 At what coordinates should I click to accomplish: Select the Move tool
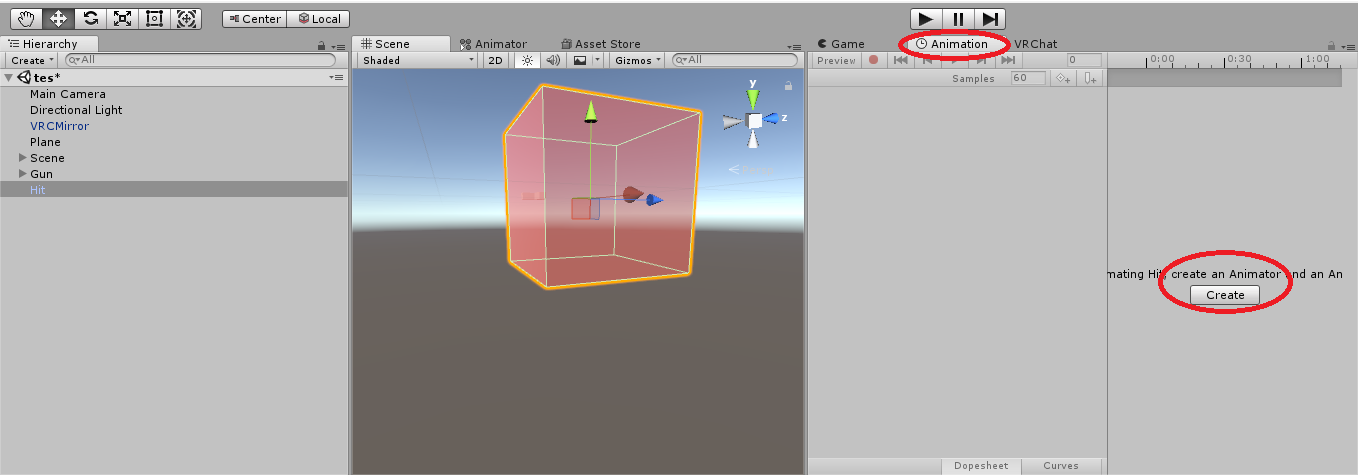coord(58,18)
